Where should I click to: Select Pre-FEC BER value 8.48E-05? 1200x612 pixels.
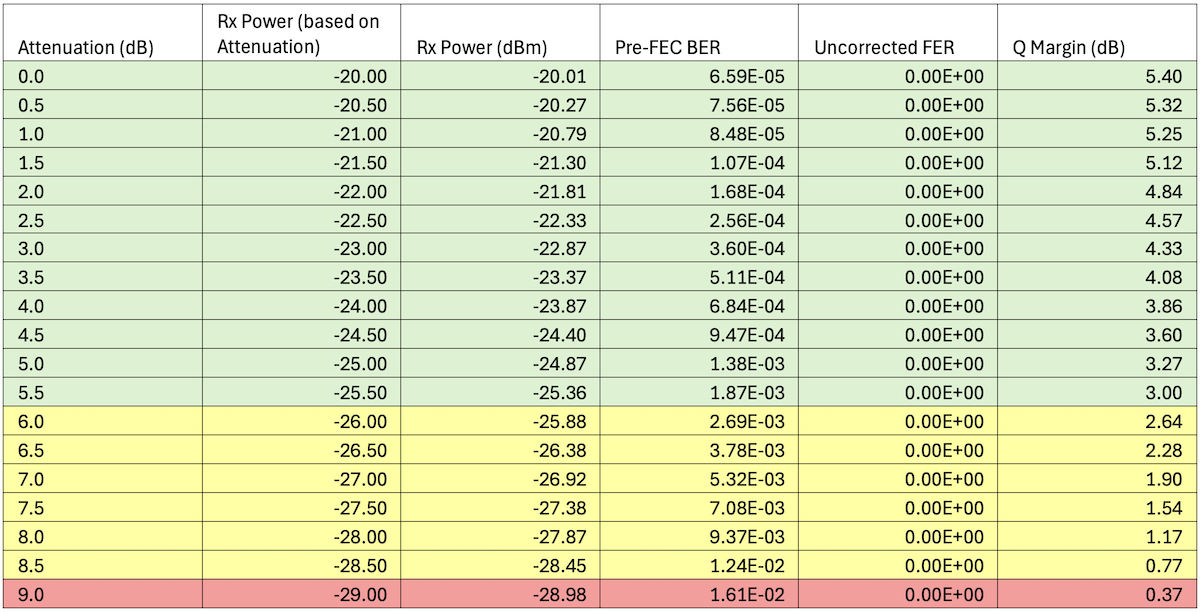pyautogui.click(x=700, y=134)
